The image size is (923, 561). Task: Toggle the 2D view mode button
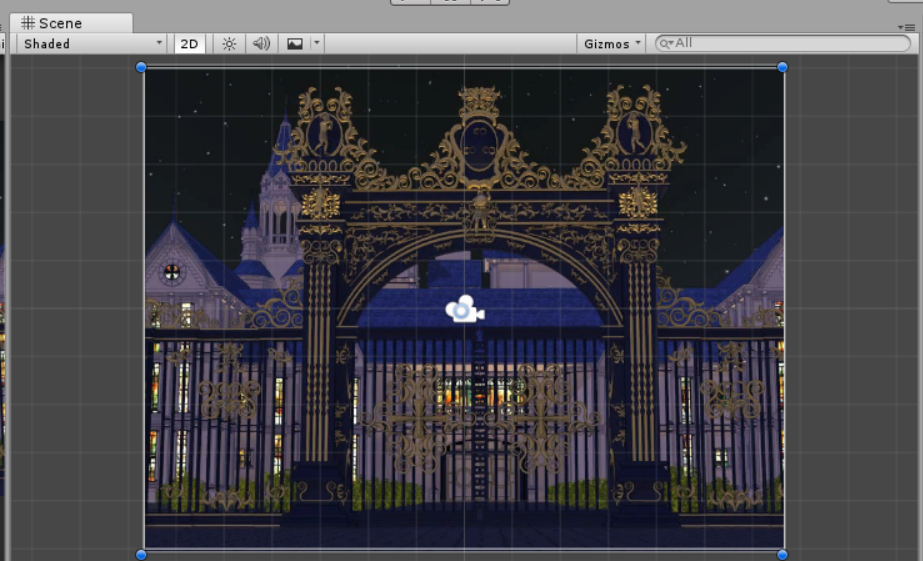[x=189, y=44]
